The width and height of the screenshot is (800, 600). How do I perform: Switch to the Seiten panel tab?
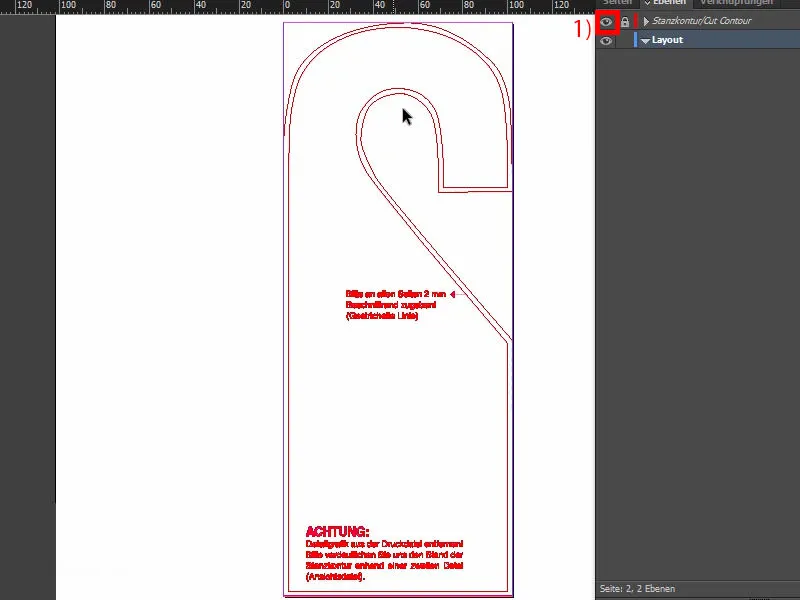pyautogui.click(x=616, y=3)
